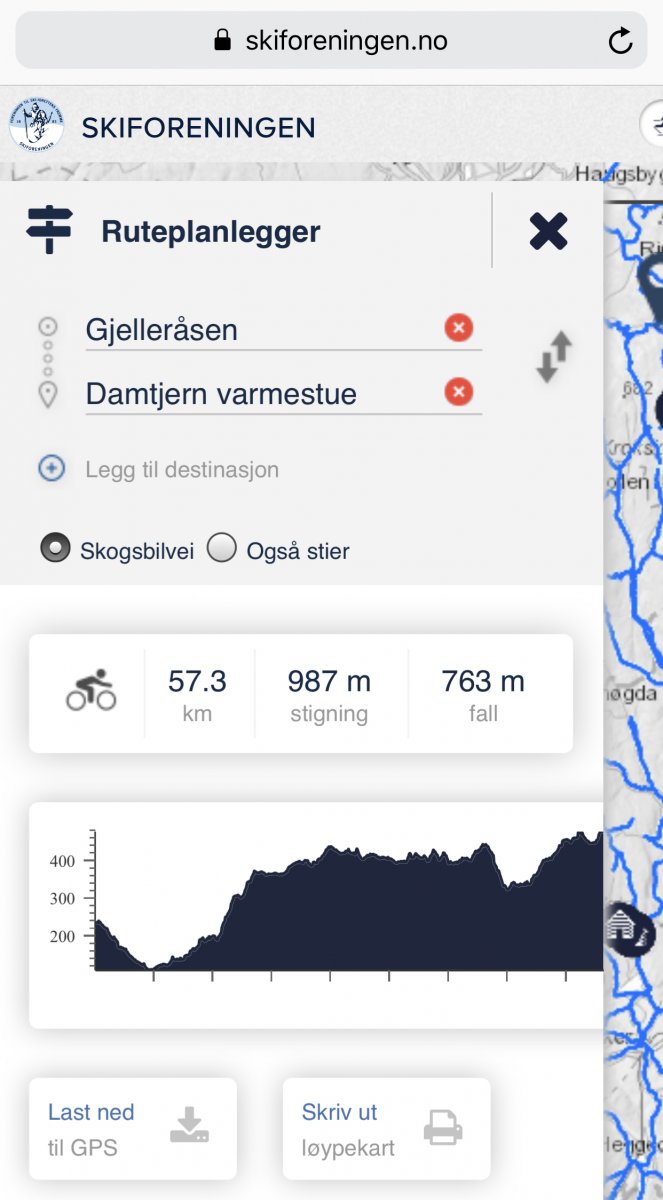The width and height of the screenshot is (663, 1200).
Task: Click the signpost Ruteplanlegger icon
Action: (x=49, y=230)
